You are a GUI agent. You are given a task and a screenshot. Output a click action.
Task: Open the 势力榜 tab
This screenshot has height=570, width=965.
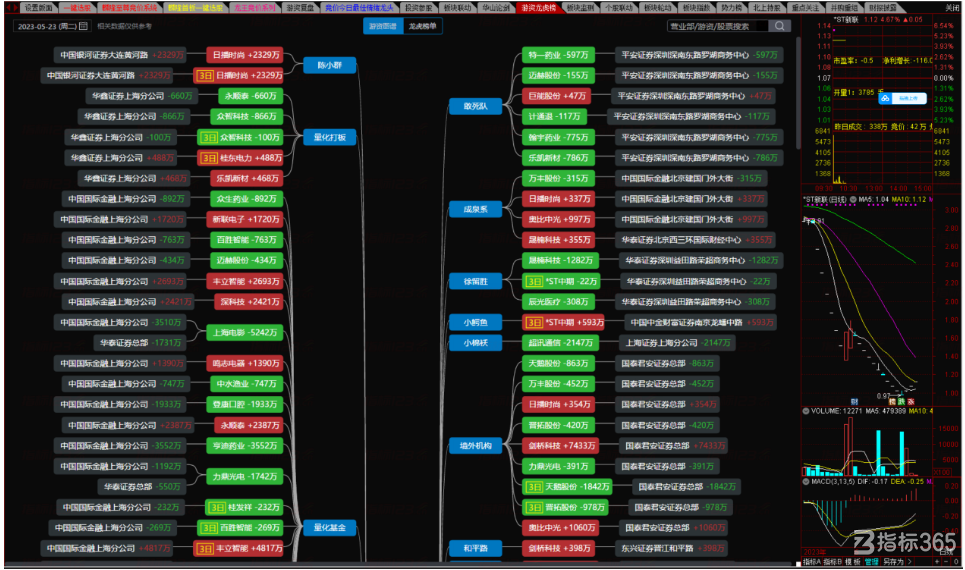731,8
